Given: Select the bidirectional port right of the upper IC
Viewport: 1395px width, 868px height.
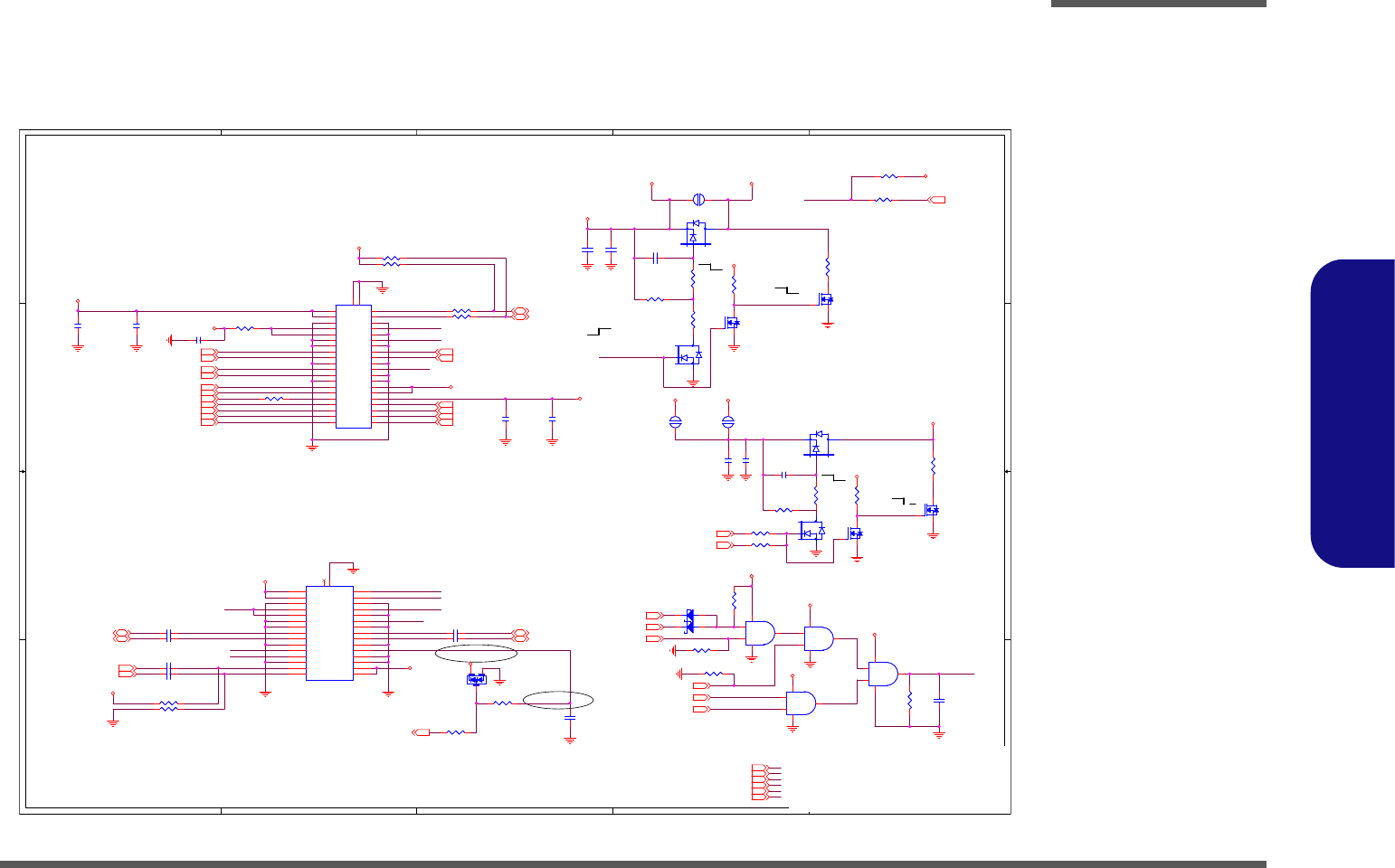Looking at the screenshot, I should click(x=520, y=313).
